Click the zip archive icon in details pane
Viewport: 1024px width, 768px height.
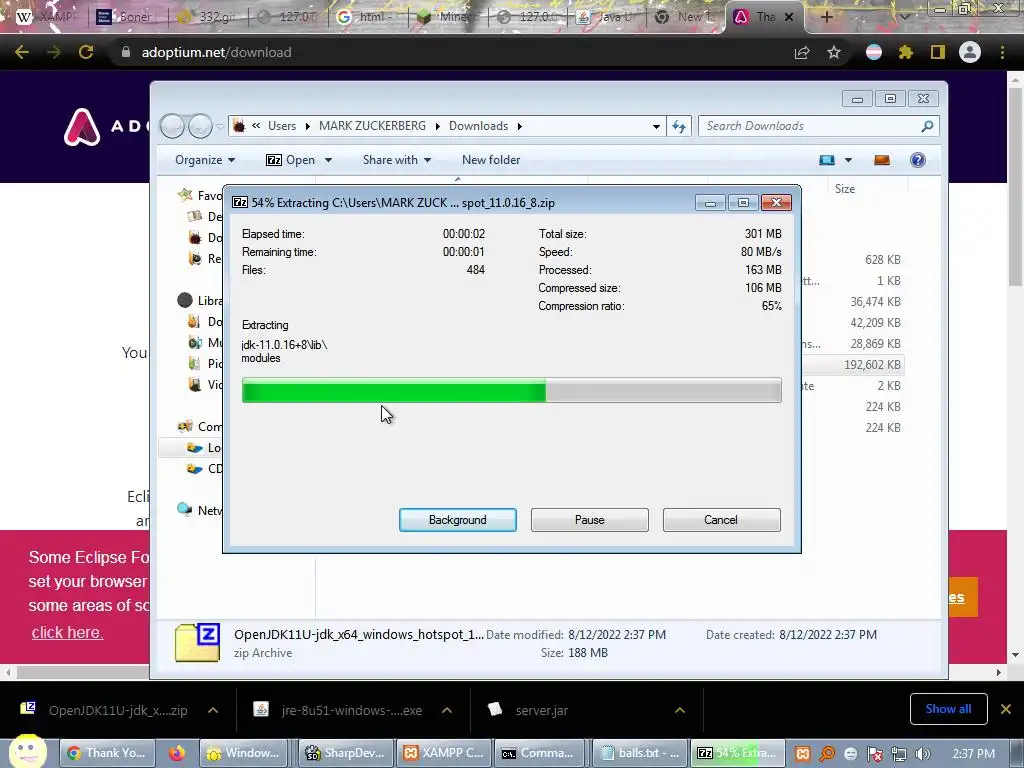[x=197, y=643]
